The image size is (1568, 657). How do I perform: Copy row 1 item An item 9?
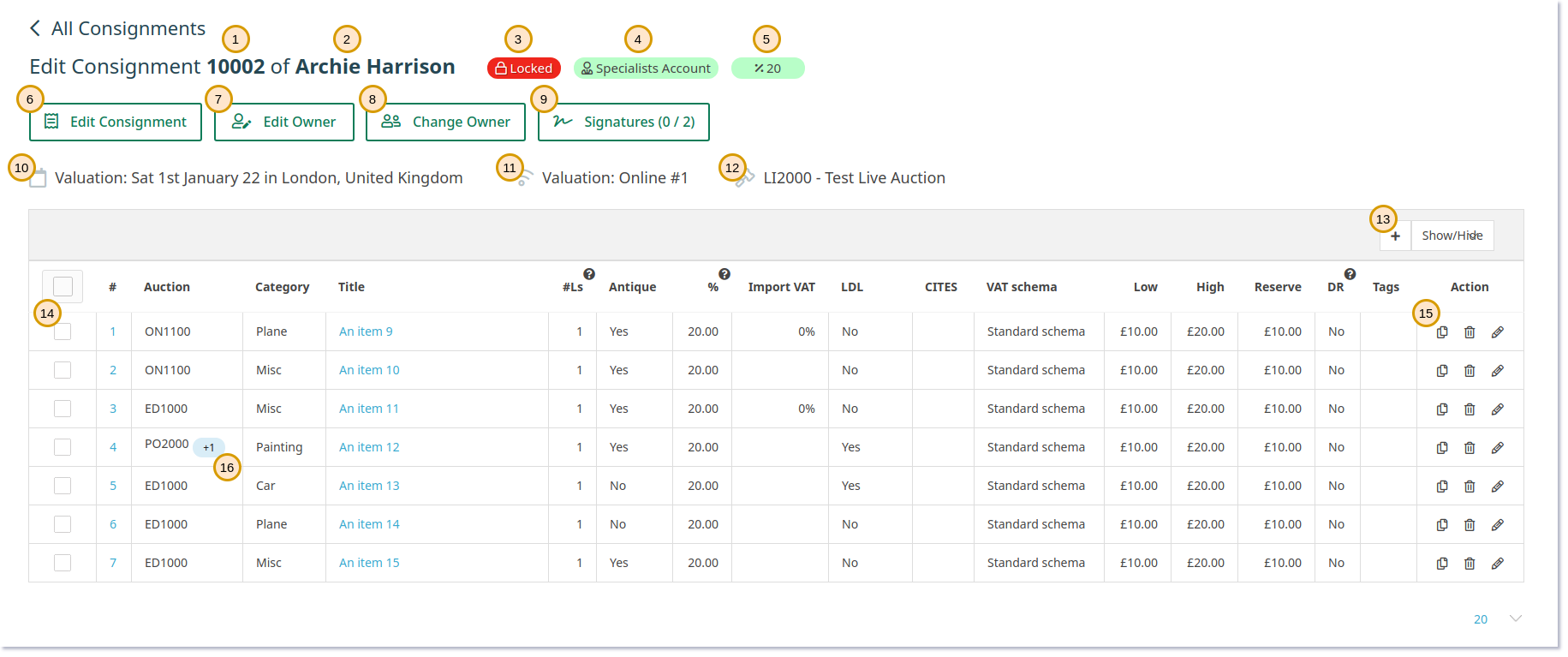point(1442,332)
